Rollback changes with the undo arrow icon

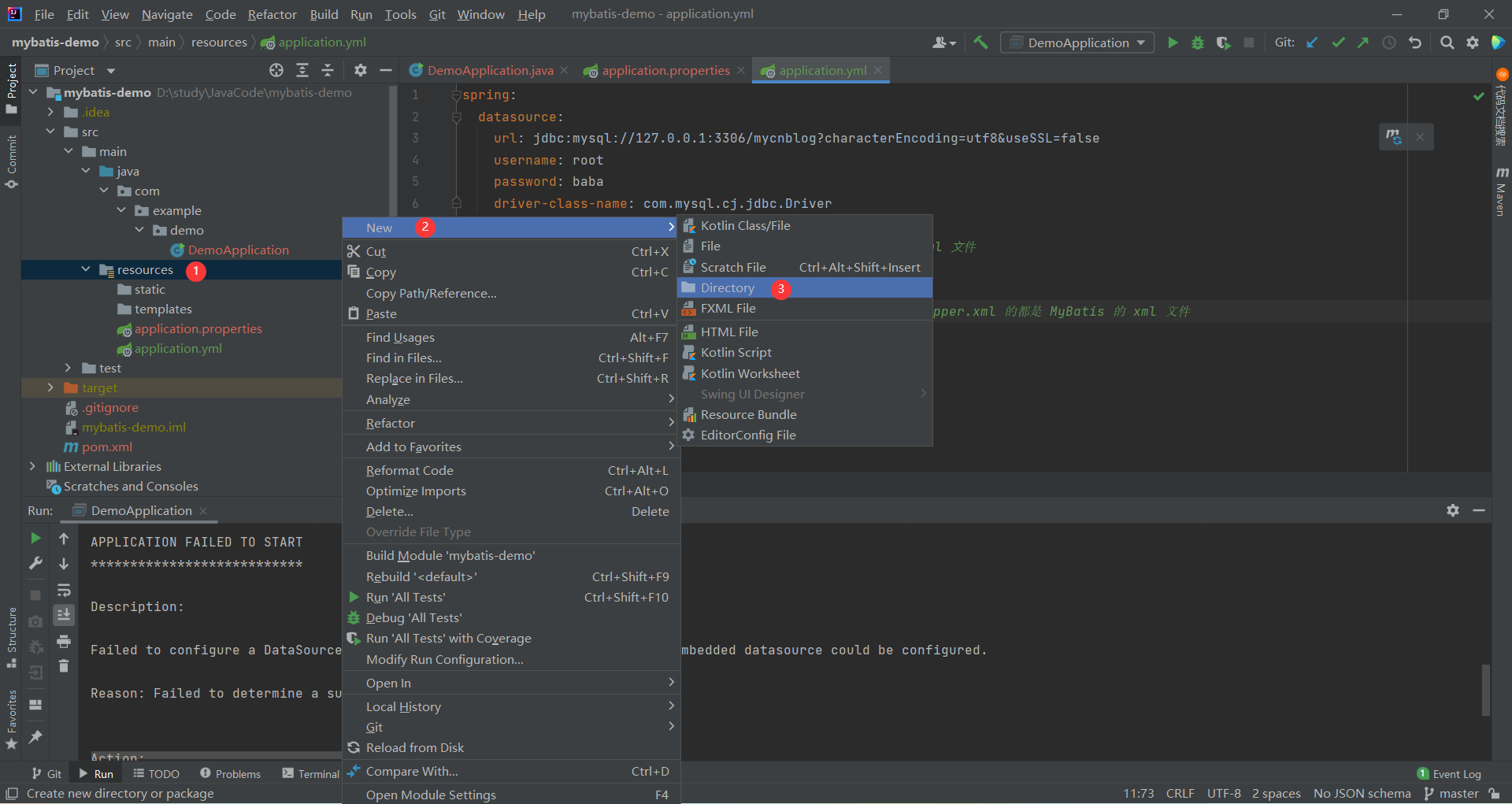pyautogui.click(x=1415, y=43)
